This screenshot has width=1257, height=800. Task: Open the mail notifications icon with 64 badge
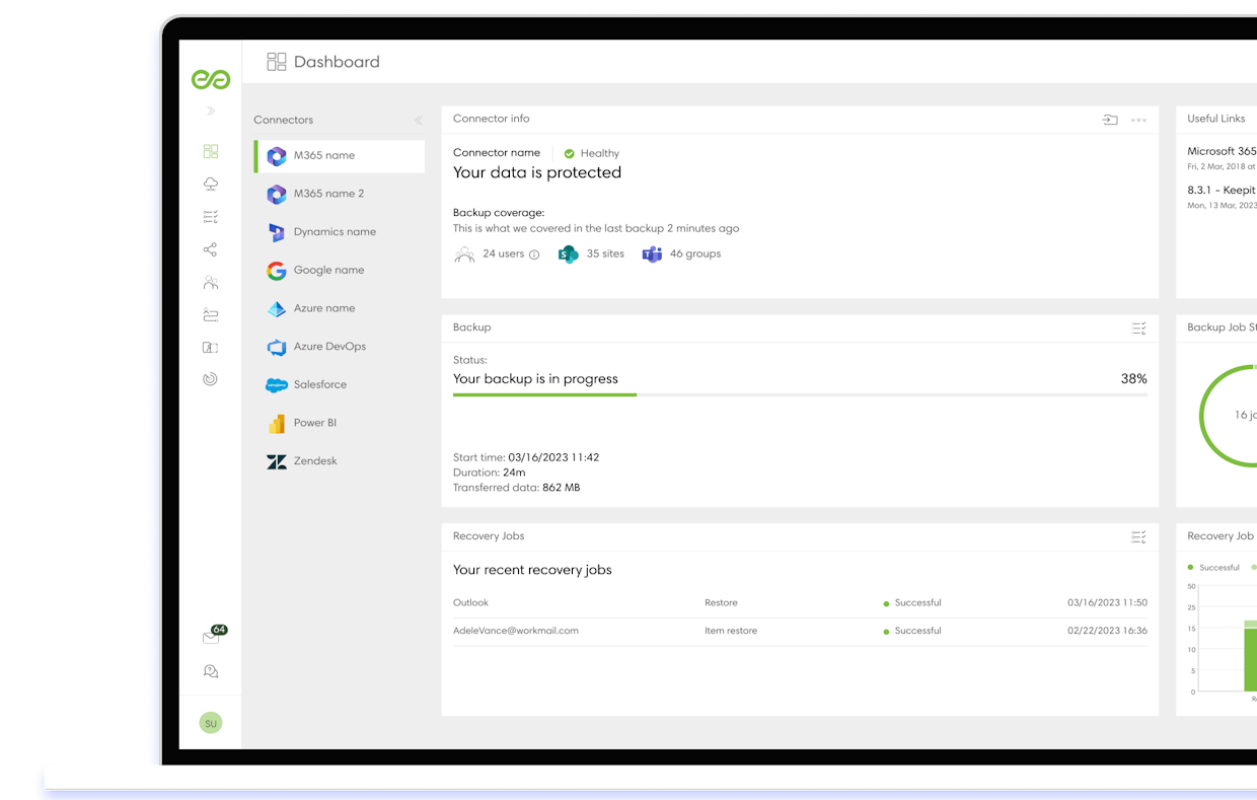[x=212, y=636]
